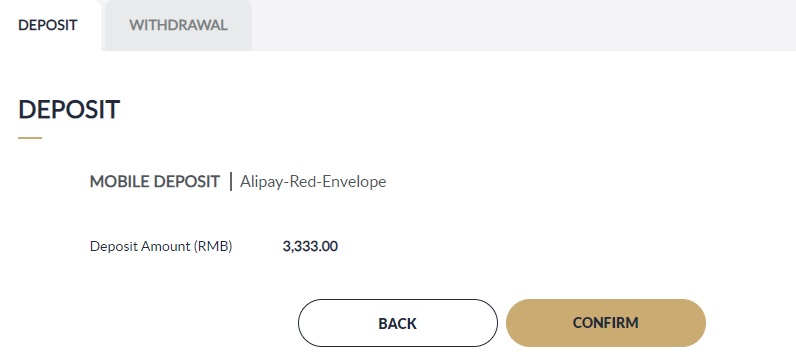Click the Alipay-Red-Envelope payment method text
The height and width of the screenshot is (363, 796).
point(313,181)
